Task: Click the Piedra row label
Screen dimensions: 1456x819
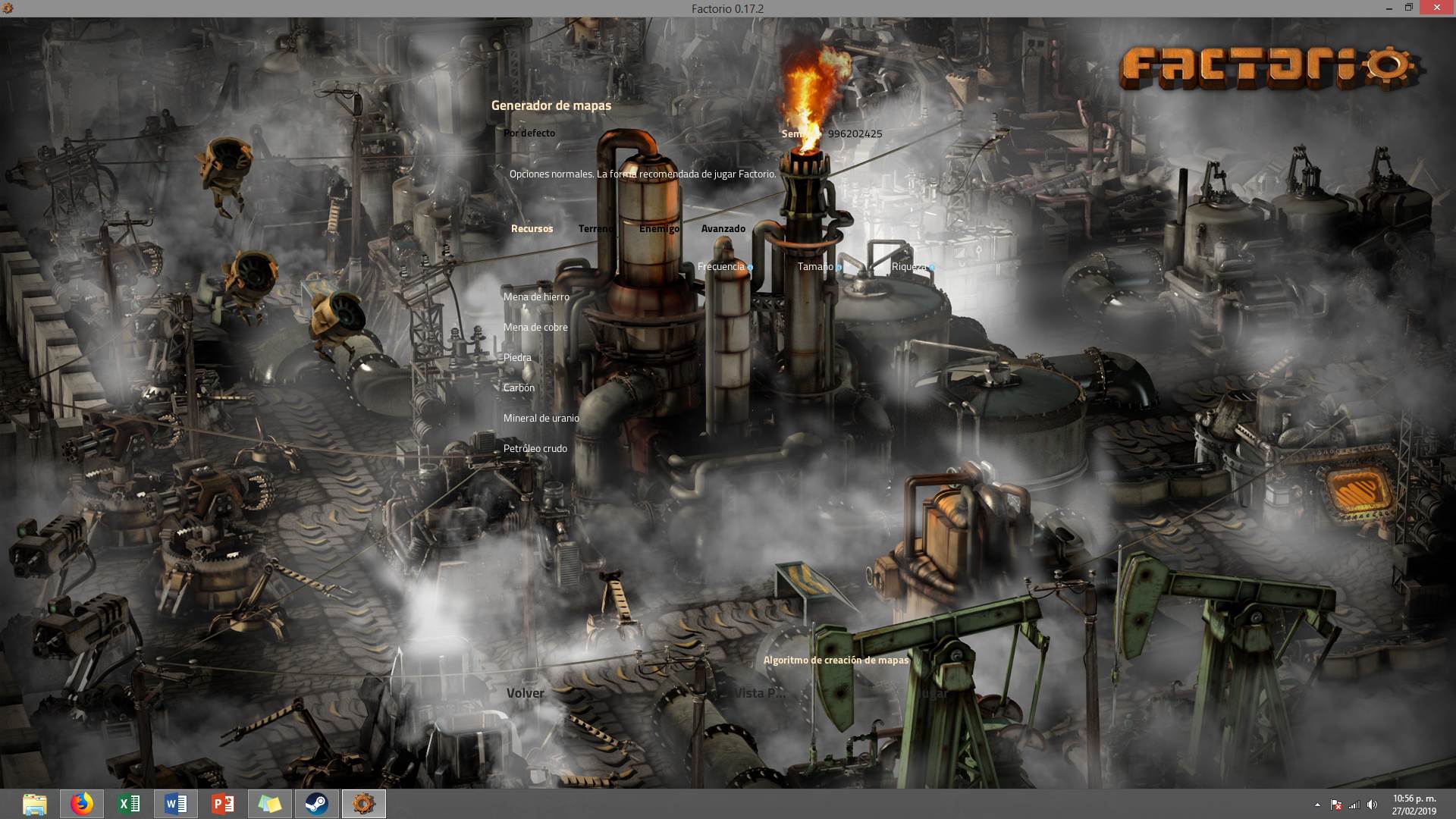Action: click(517, 357)
